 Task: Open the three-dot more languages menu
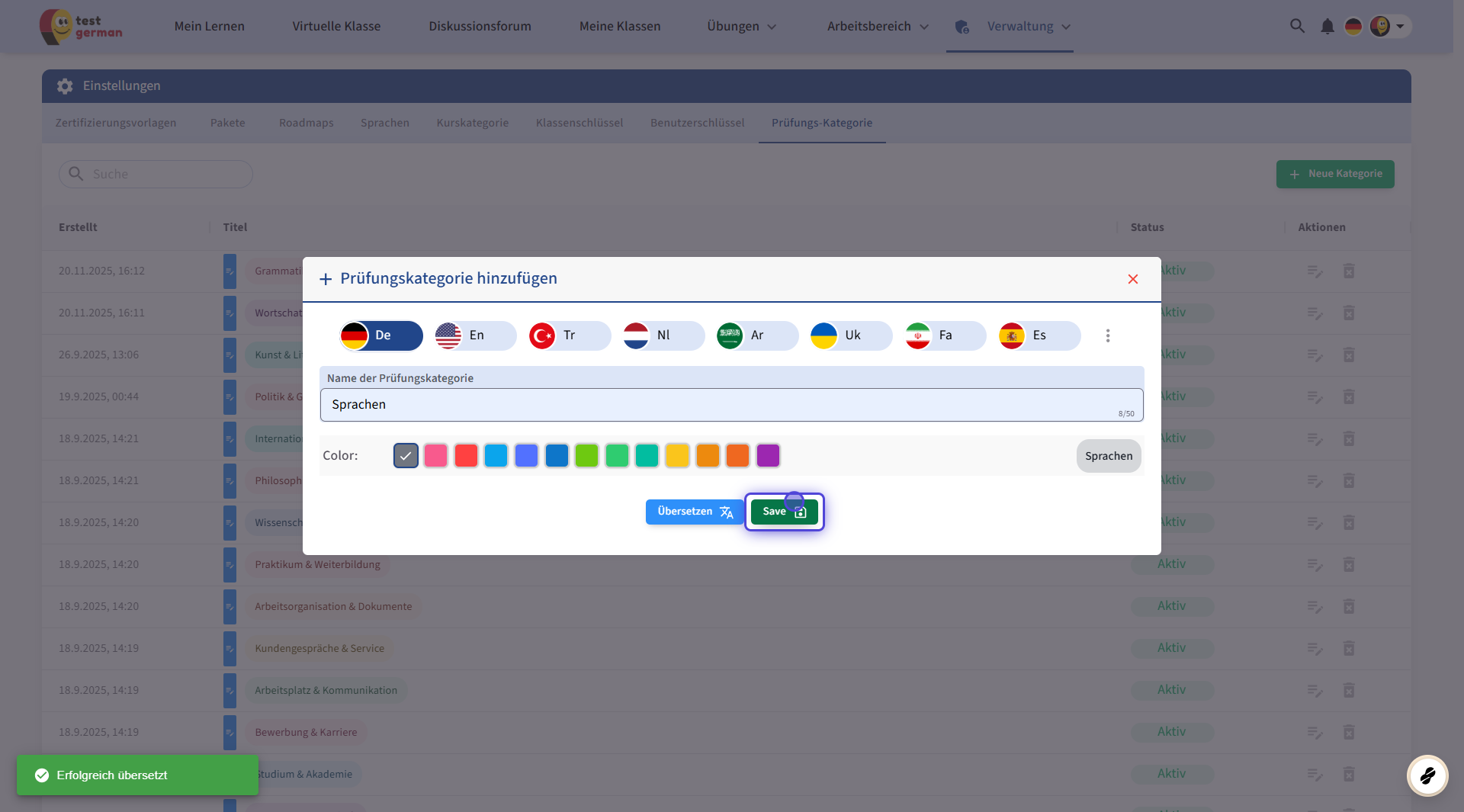1107,335
